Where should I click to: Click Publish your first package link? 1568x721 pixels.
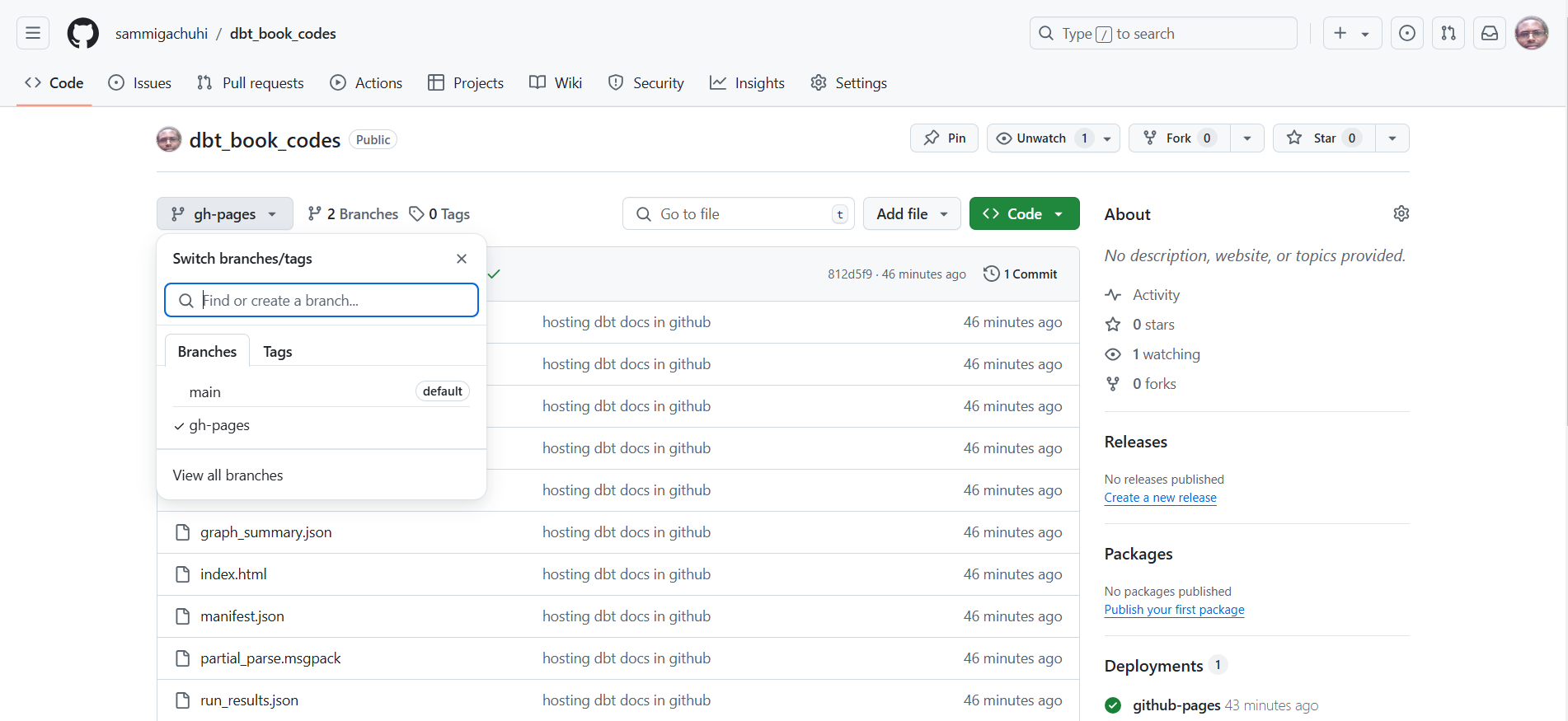click(x=1174, y=610)
